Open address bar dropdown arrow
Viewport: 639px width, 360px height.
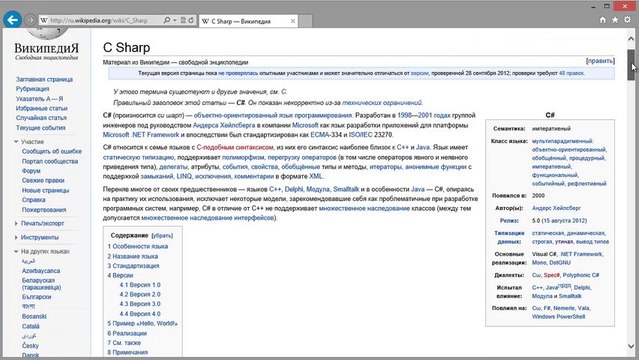[175, 20]
